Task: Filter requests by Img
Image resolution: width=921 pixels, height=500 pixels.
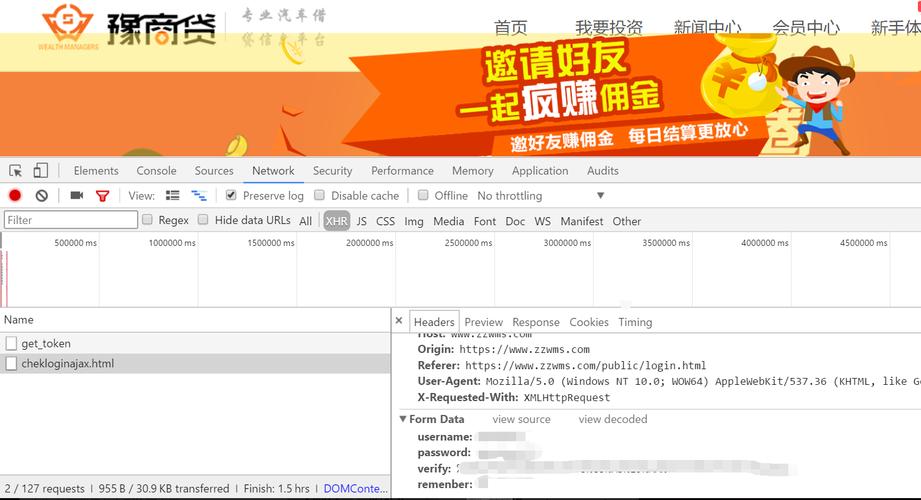Action: tap(414, 221)
